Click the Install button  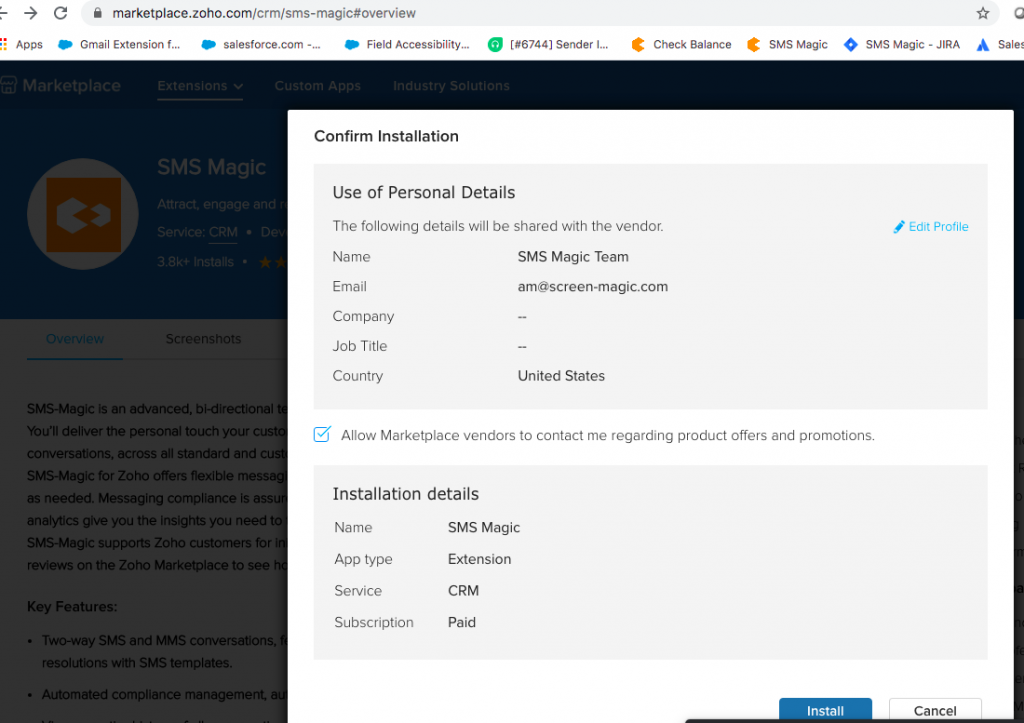pos(825,709)
